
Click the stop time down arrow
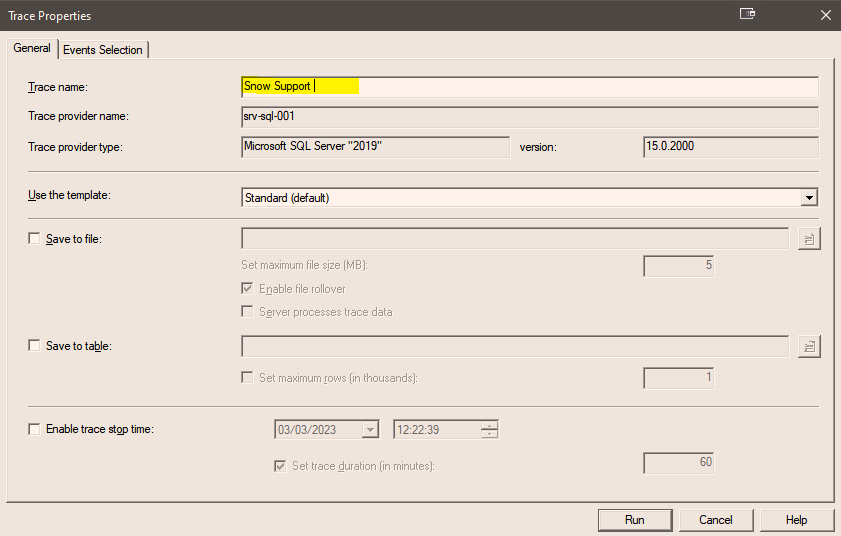click(489, 434)
